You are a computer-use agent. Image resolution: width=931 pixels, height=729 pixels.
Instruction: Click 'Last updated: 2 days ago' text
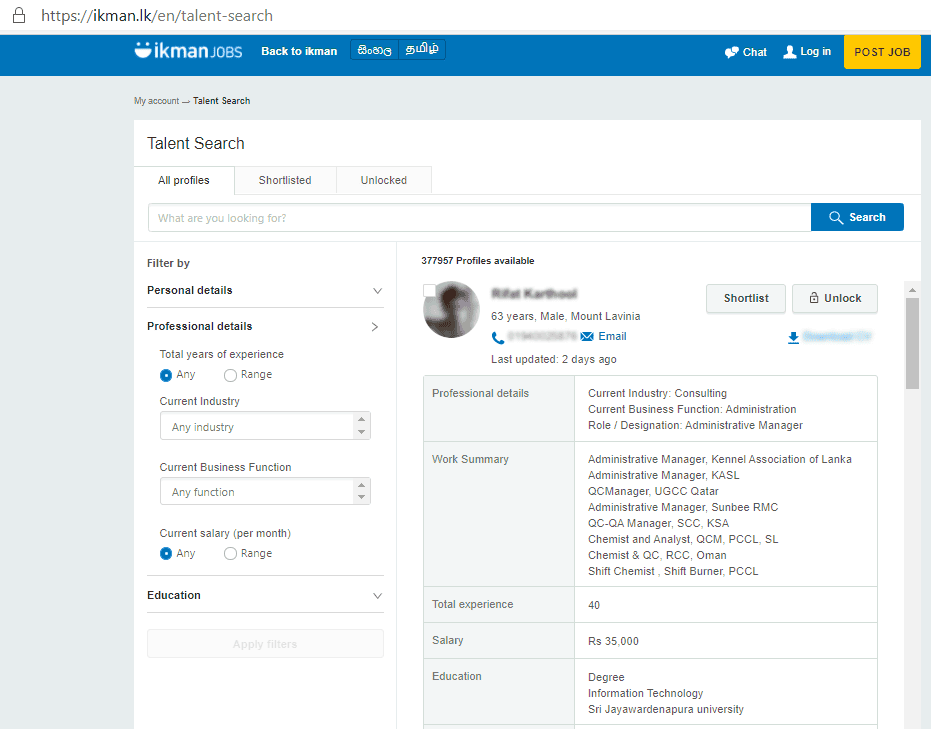tap(553, 359)
